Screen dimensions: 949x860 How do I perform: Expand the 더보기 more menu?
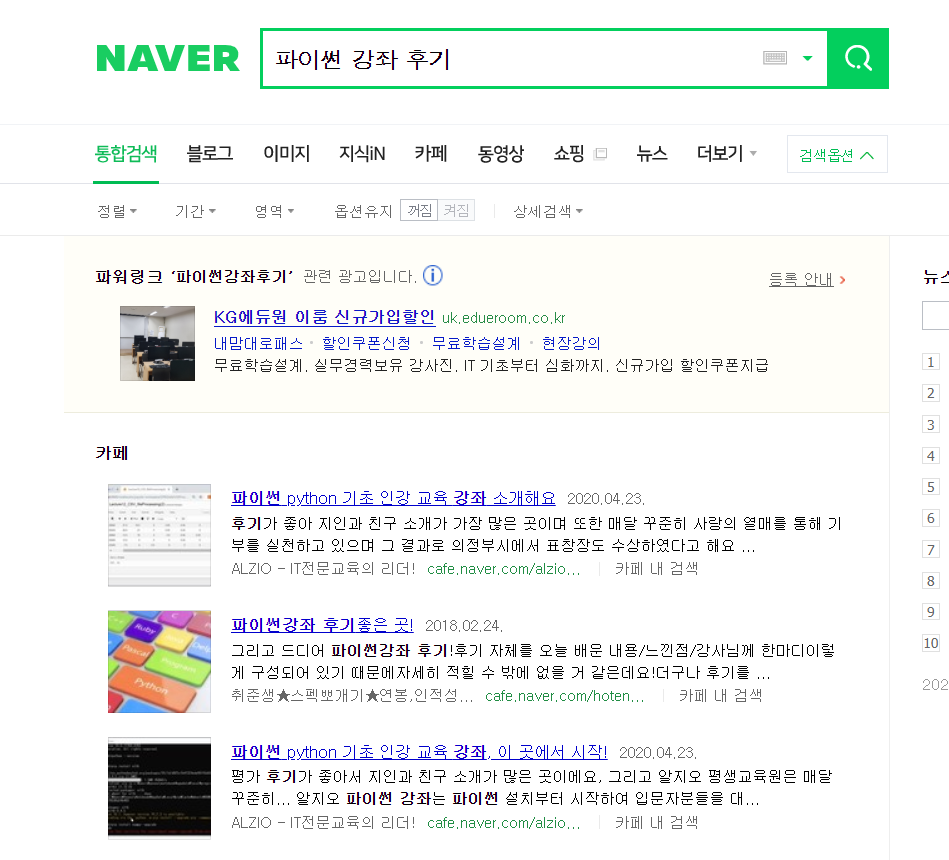pos(726,154)
